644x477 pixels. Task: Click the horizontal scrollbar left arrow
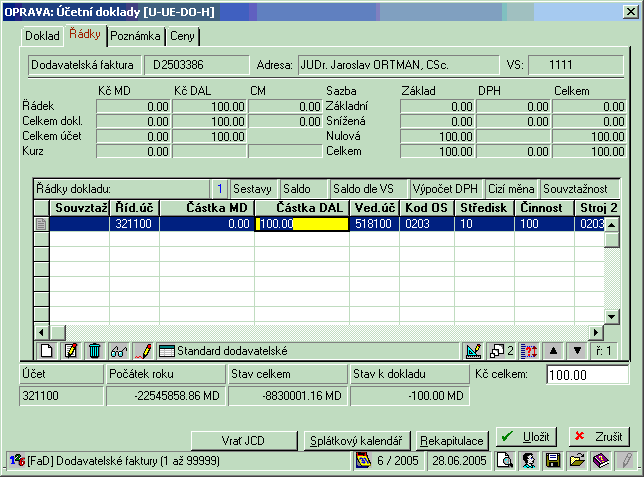click(41, 332)
